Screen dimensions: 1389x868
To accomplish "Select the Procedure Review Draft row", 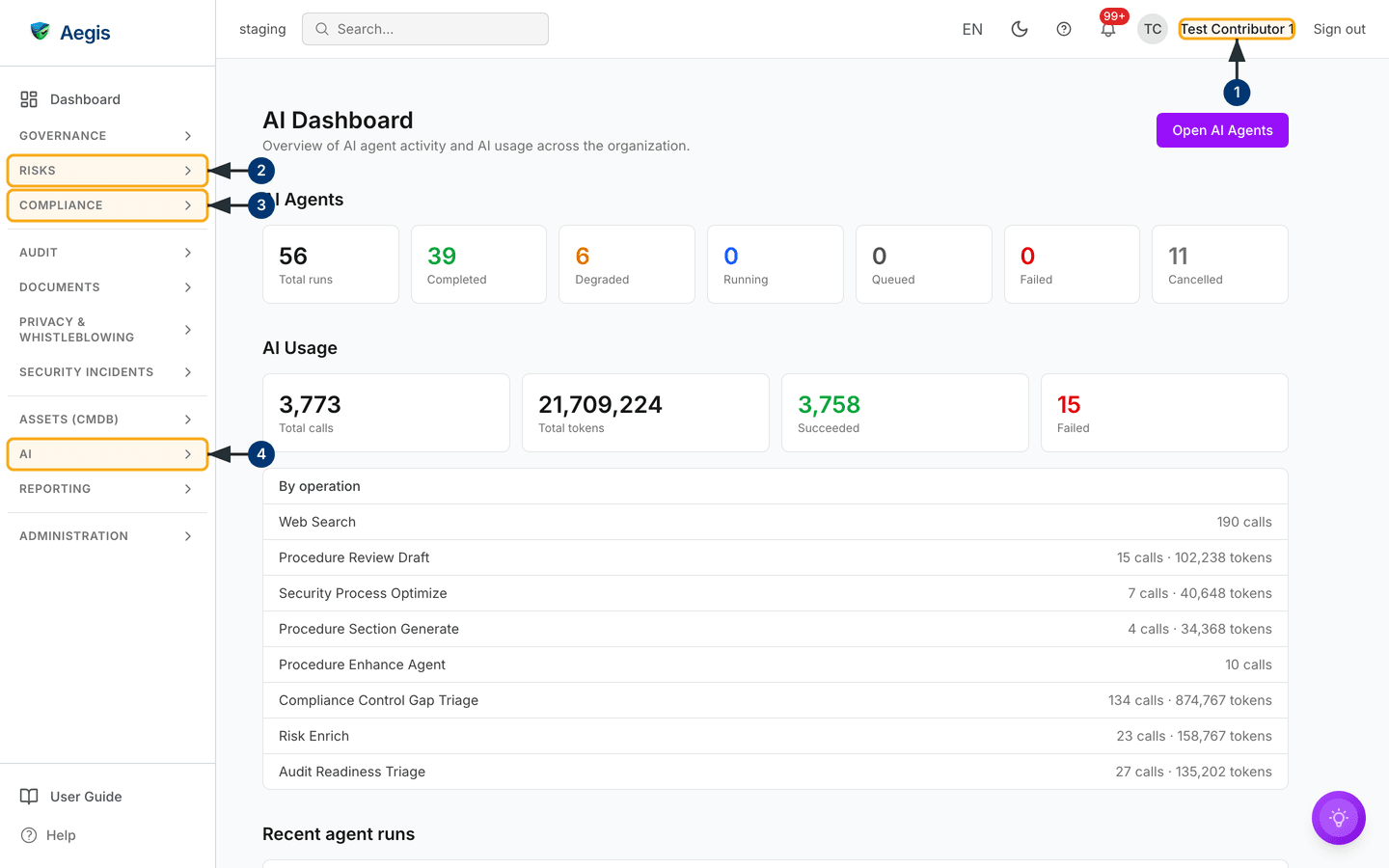I will coord(776,557).
